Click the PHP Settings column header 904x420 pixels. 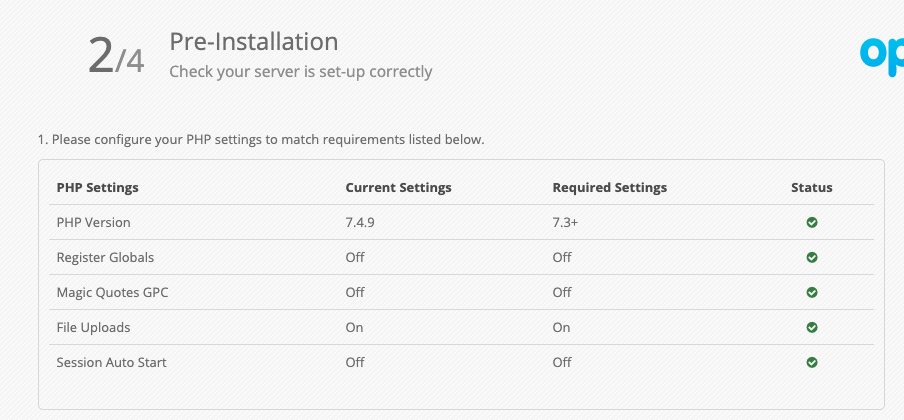pyautogui.click(x=97, y=188)
